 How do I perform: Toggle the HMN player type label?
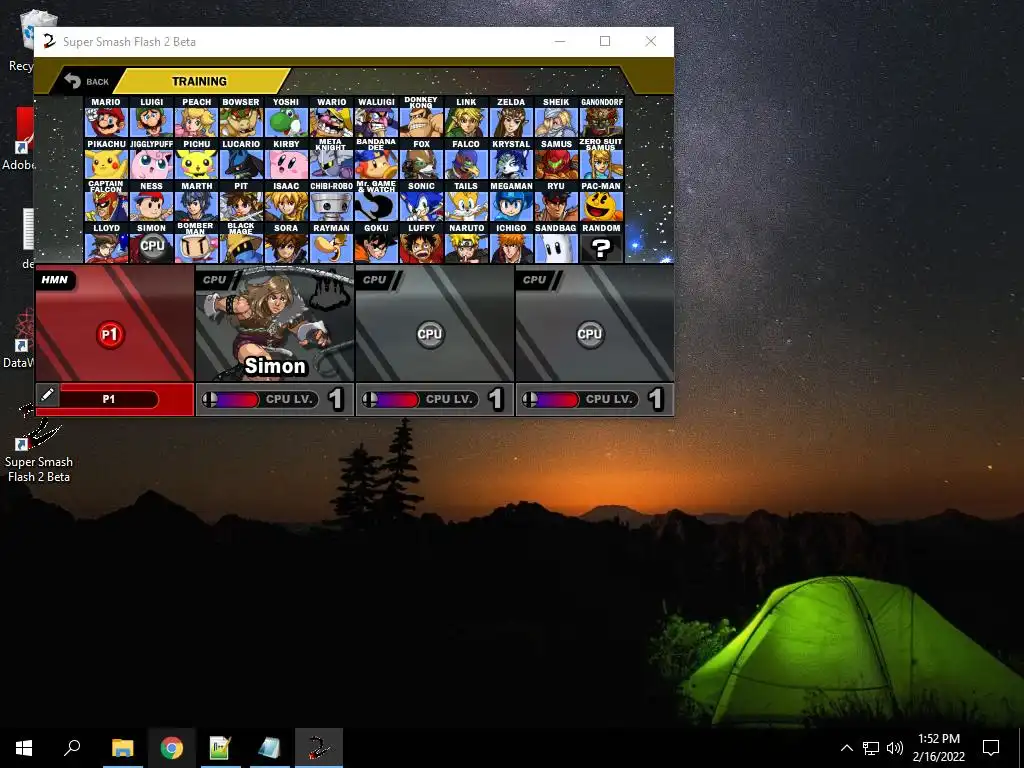pos(55,280)
